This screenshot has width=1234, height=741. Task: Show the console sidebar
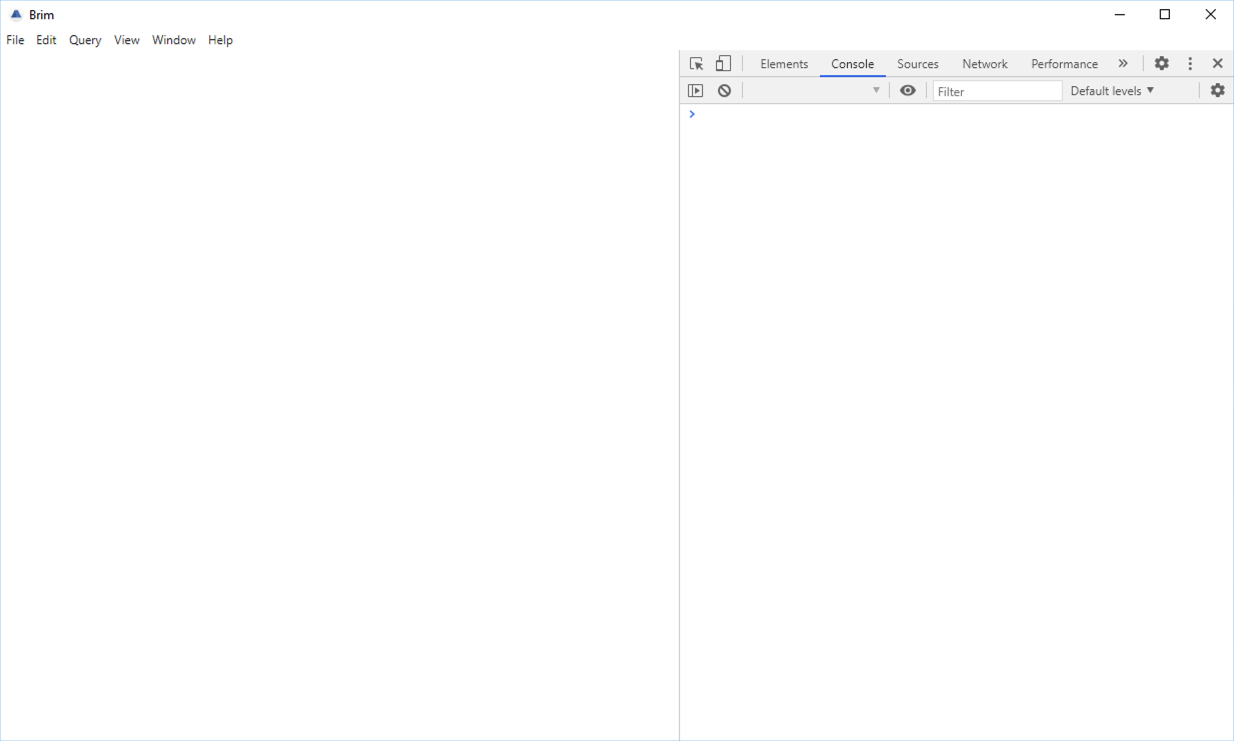(695, 90)
